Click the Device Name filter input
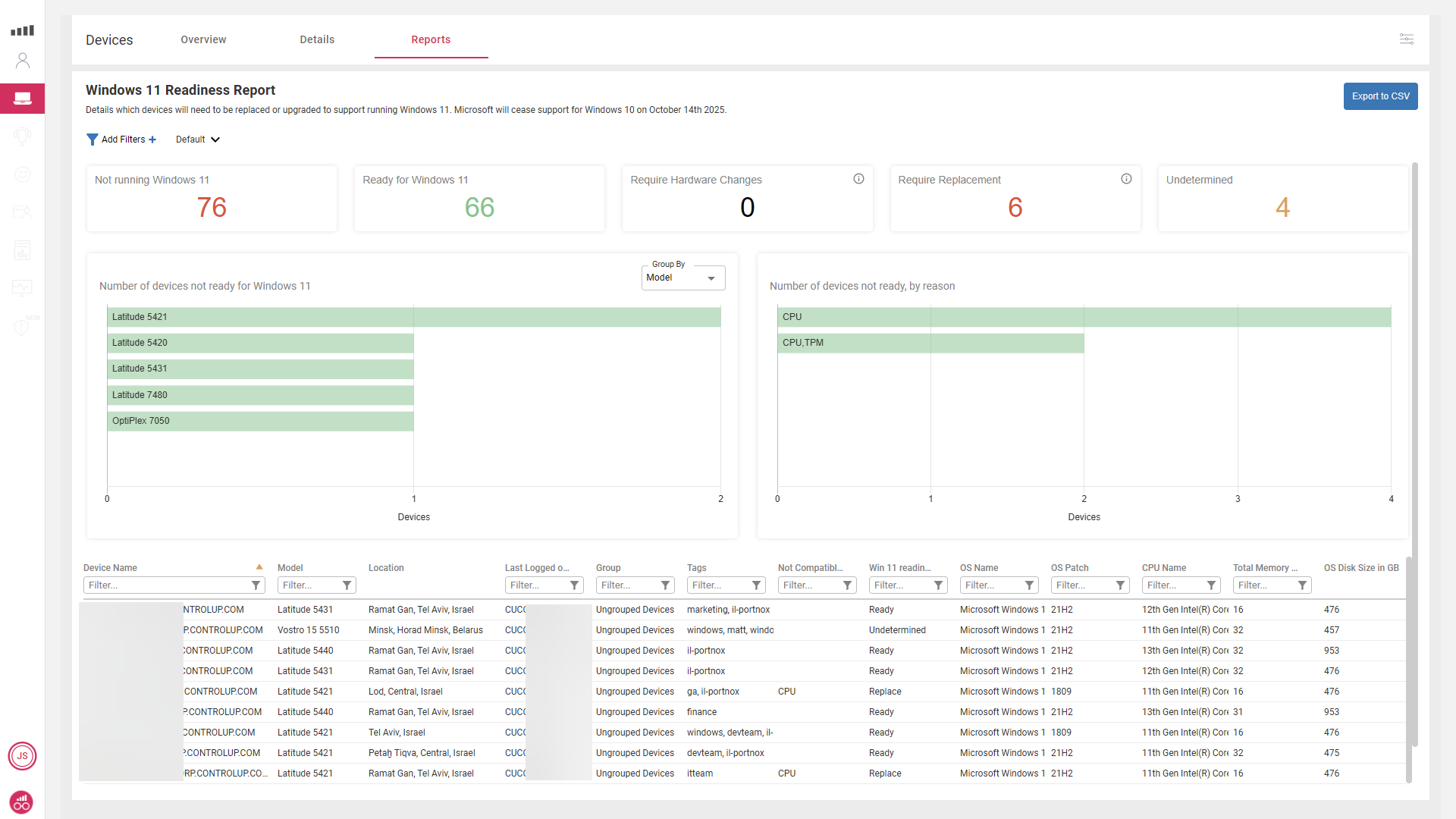This screenshot has width=1456, height=819. coord(167,585)
